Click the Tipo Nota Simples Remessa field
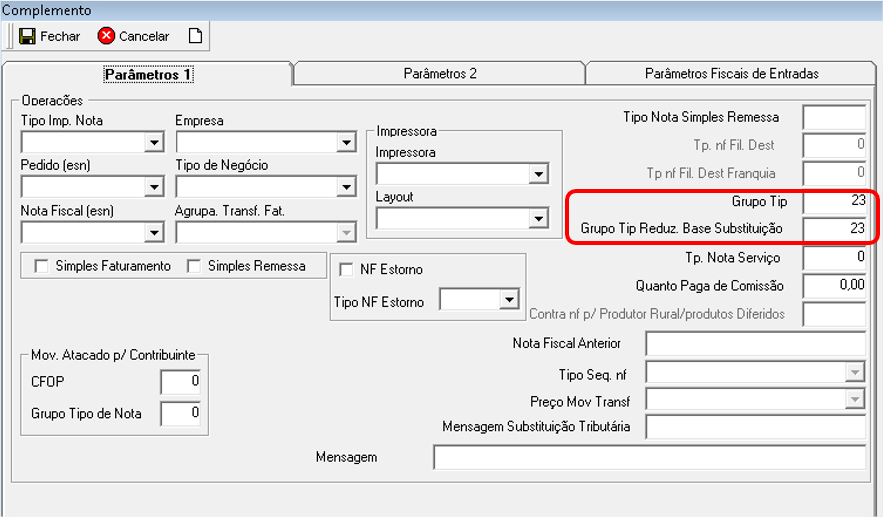Screen dimensions: 883x517 pos(835,118)
